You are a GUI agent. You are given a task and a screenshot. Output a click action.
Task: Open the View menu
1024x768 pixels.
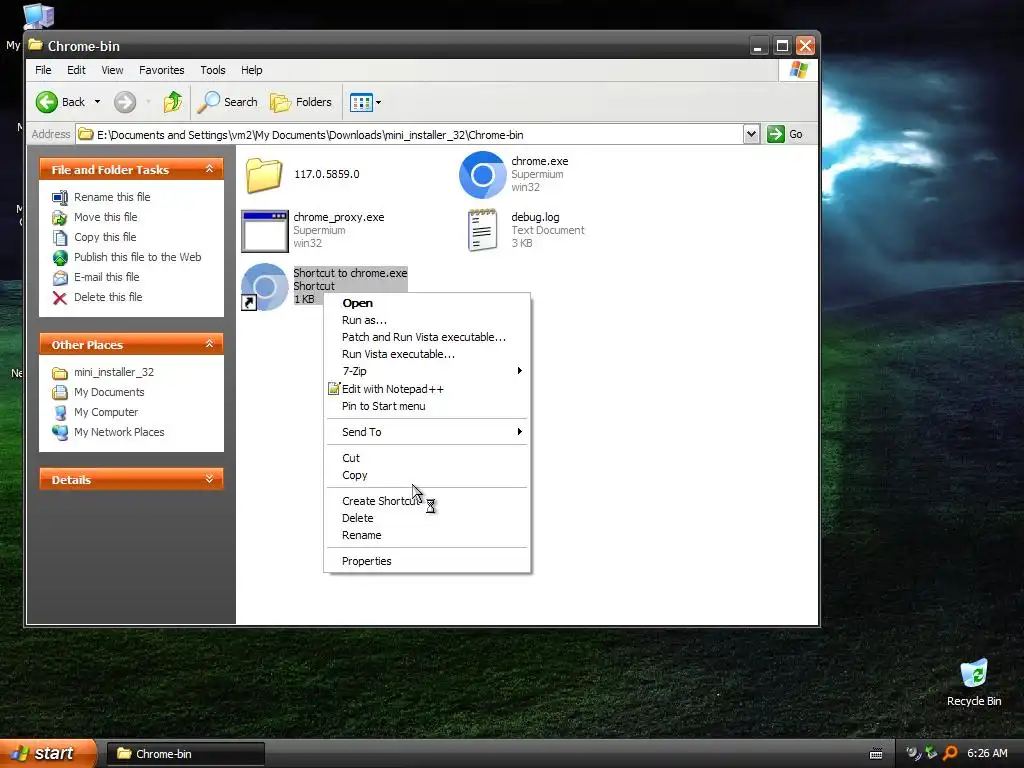point(112,70)
